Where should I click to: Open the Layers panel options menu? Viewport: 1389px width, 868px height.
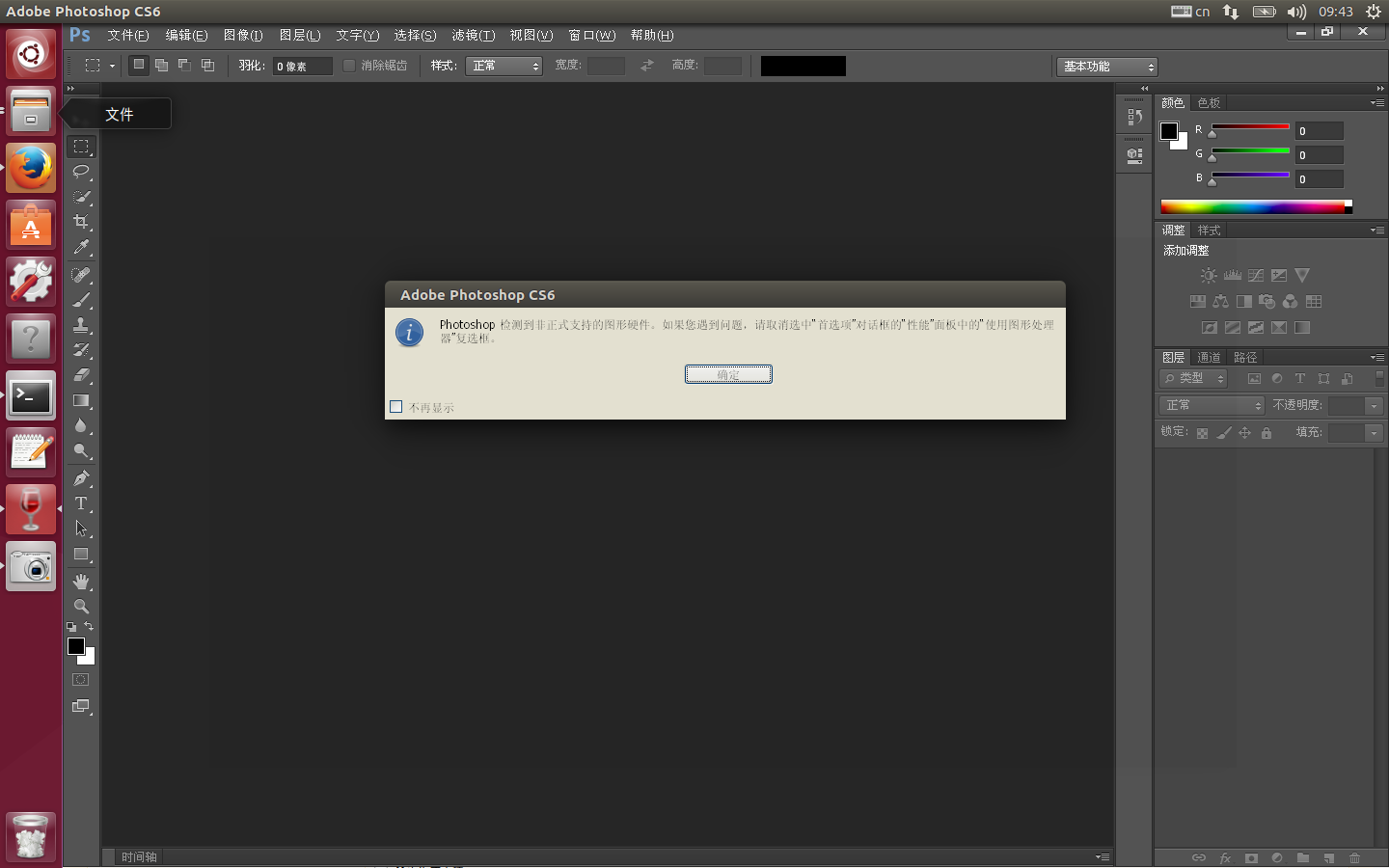click(x=1377, y=357)
